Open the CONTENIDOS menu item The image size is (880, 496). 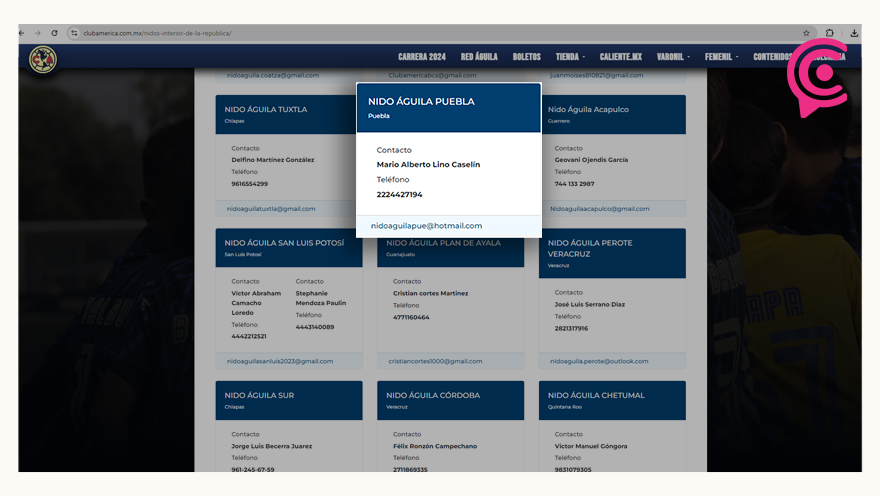pos(772,57)
